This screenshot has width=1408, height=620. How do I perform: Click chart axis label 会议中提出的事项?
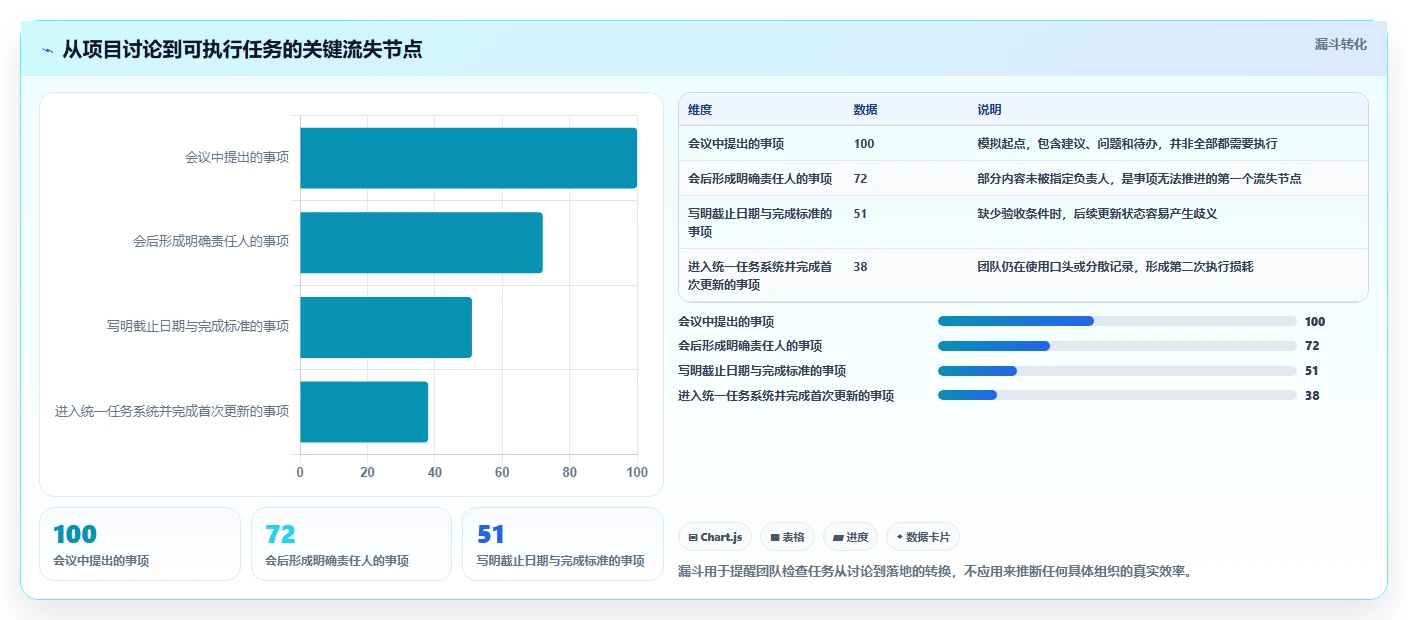click(237, 158)
